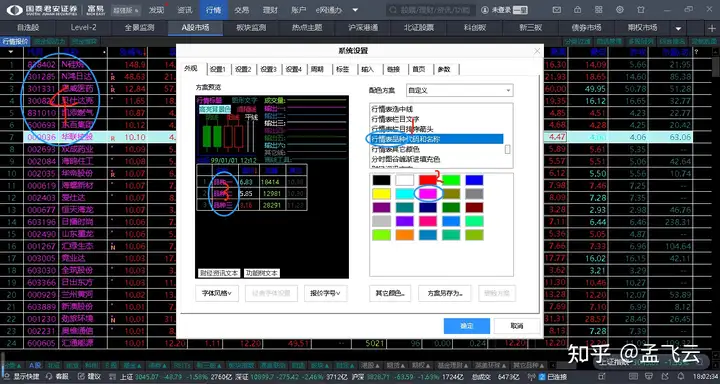The height and width of the screenshot is (384, 720).
Task: Click the lock icon in top bar
Action: tap(578, 10)
